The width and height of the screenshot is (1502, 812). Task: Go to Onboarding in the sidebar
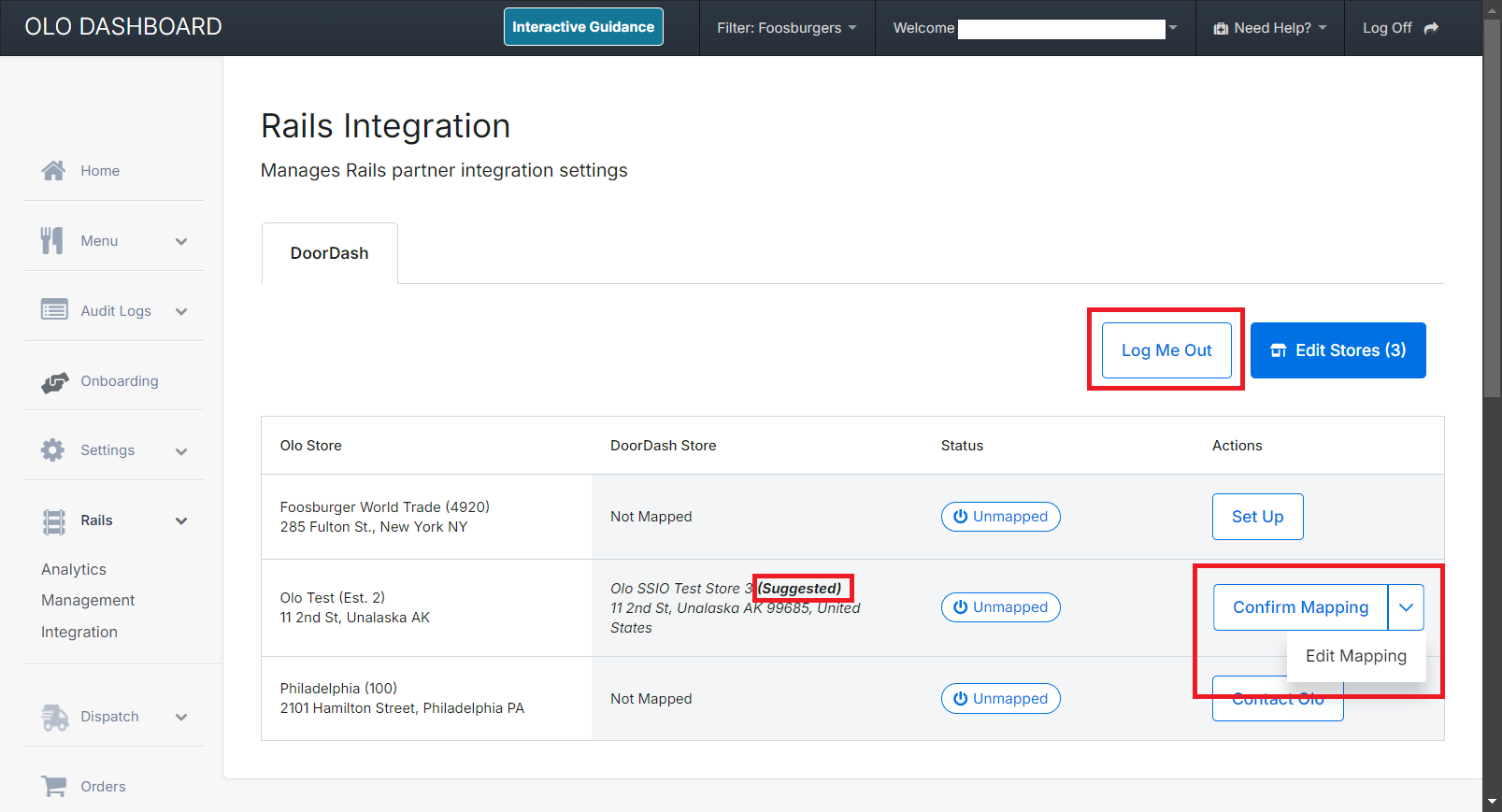click(x=120, y=381)
